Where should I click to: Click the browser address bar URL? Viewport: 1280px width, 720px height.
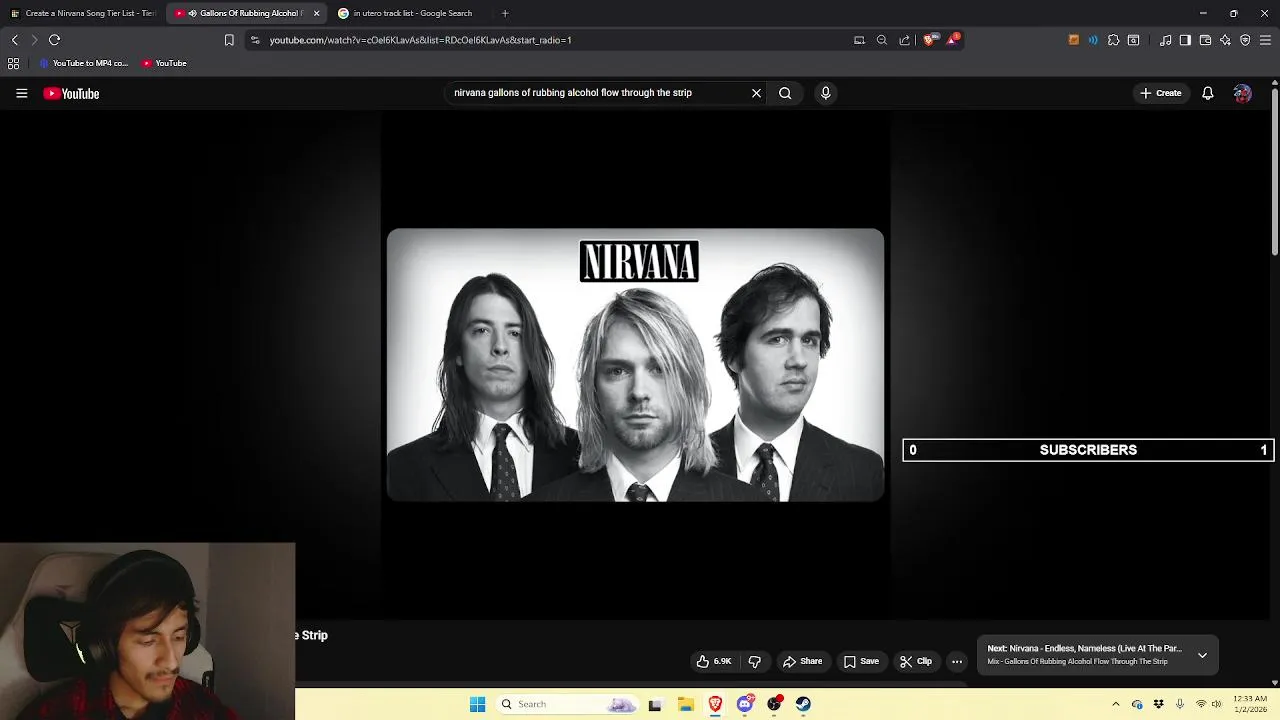(x=420, y=40)
